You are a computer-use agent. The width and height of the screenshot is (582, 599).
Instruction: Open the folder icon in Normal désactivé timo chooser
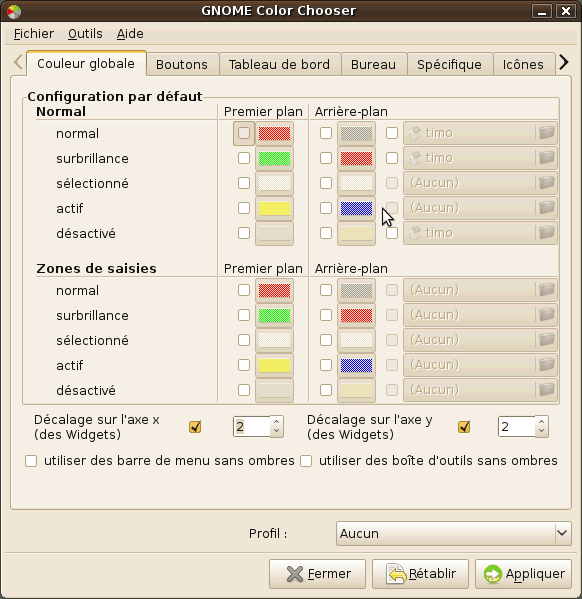546,233
